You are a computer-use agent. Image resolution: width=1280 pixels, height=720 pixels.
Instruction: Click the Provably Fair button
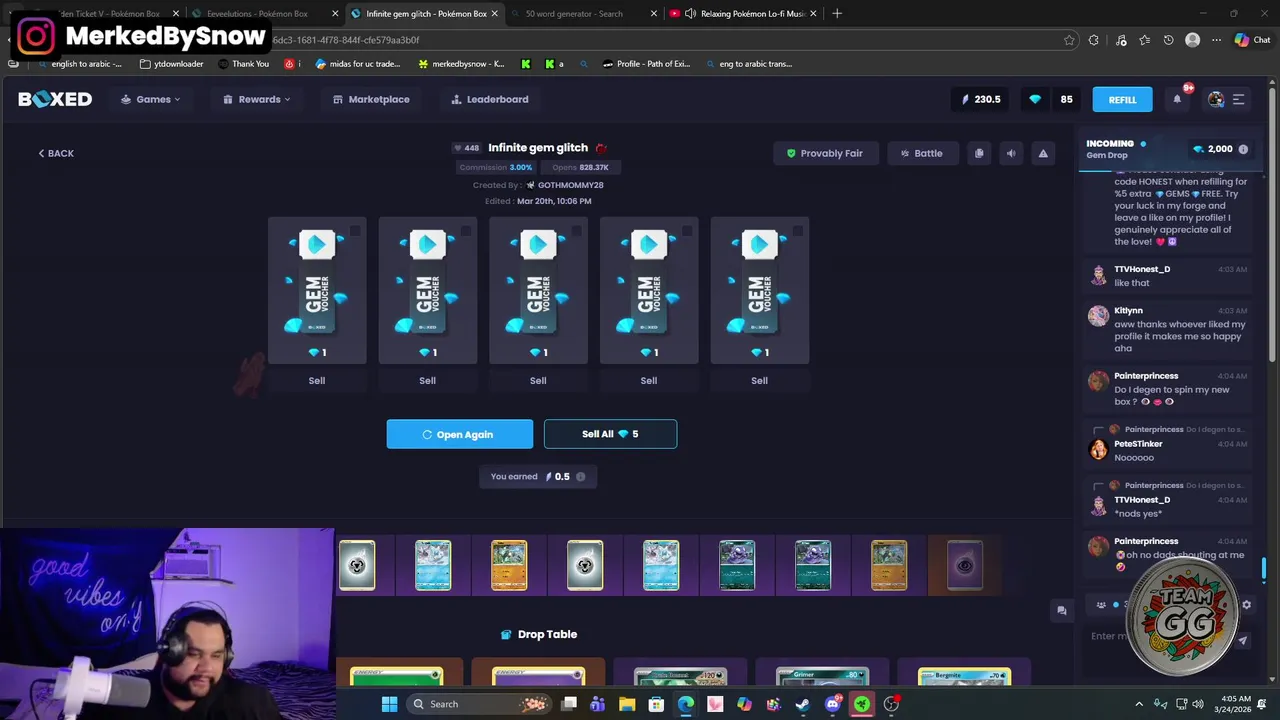point(824,153)
